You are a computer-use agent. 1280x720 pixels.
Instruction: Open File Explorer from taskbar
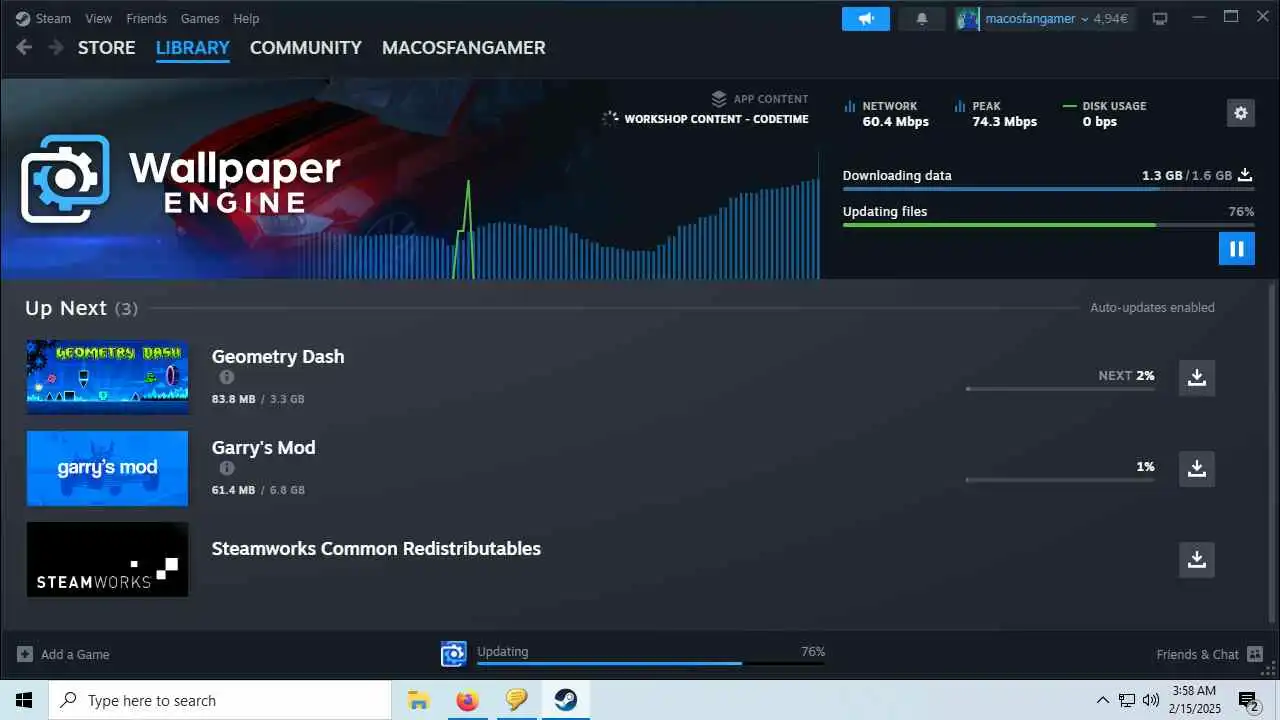(418, 700)
